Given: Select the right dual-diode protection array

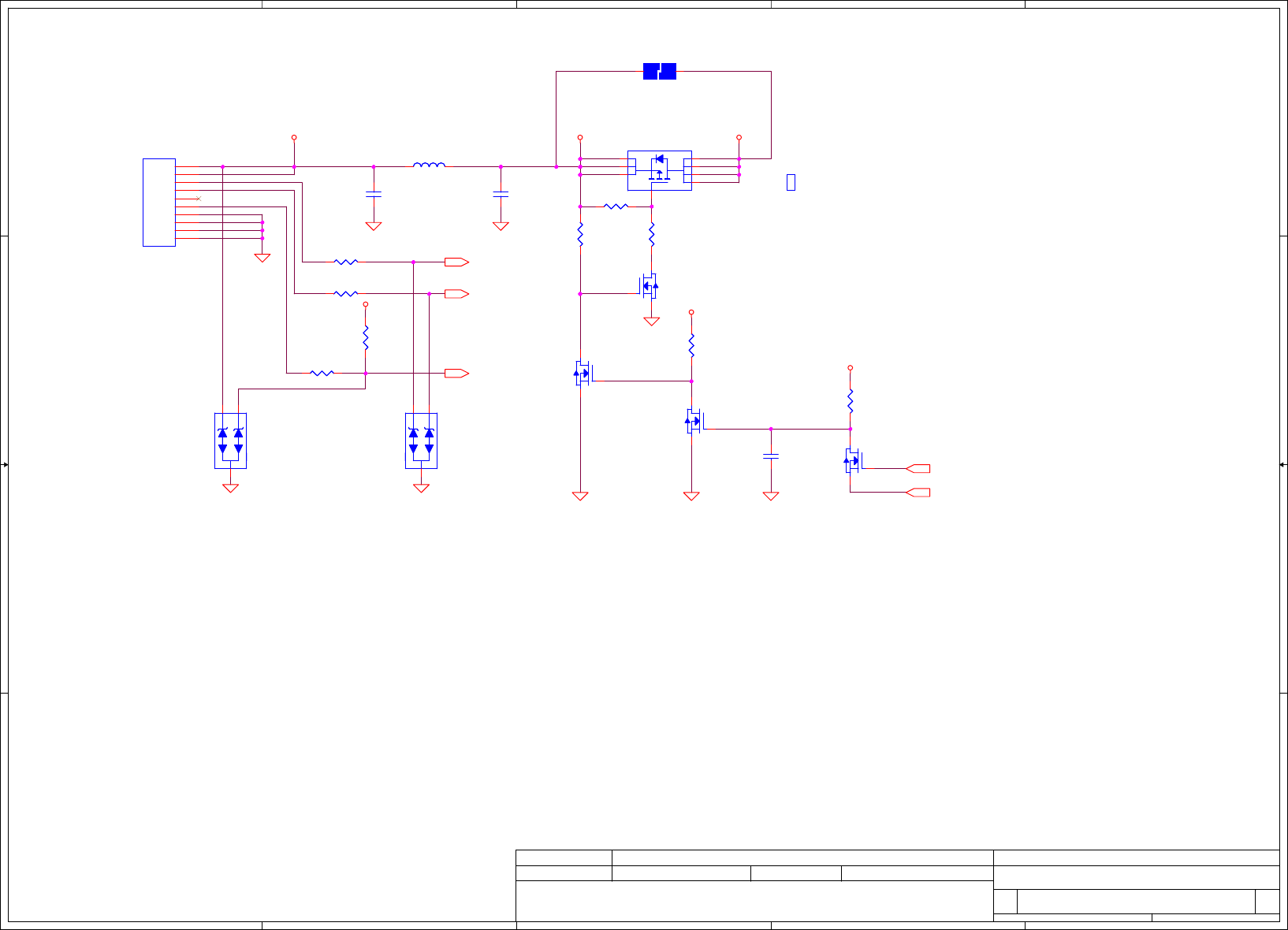Looking at the screenshot, I should [x=421, y=441].
